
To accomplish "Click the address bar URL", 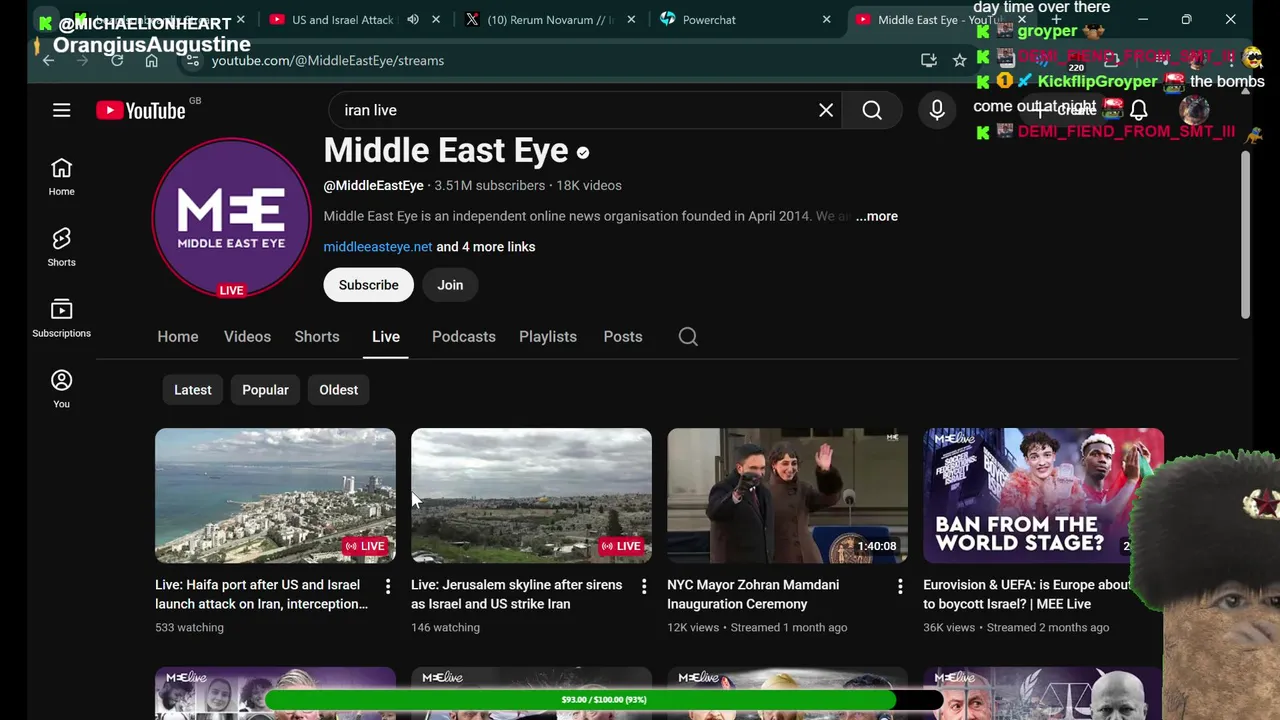I will tap(328, 60).
